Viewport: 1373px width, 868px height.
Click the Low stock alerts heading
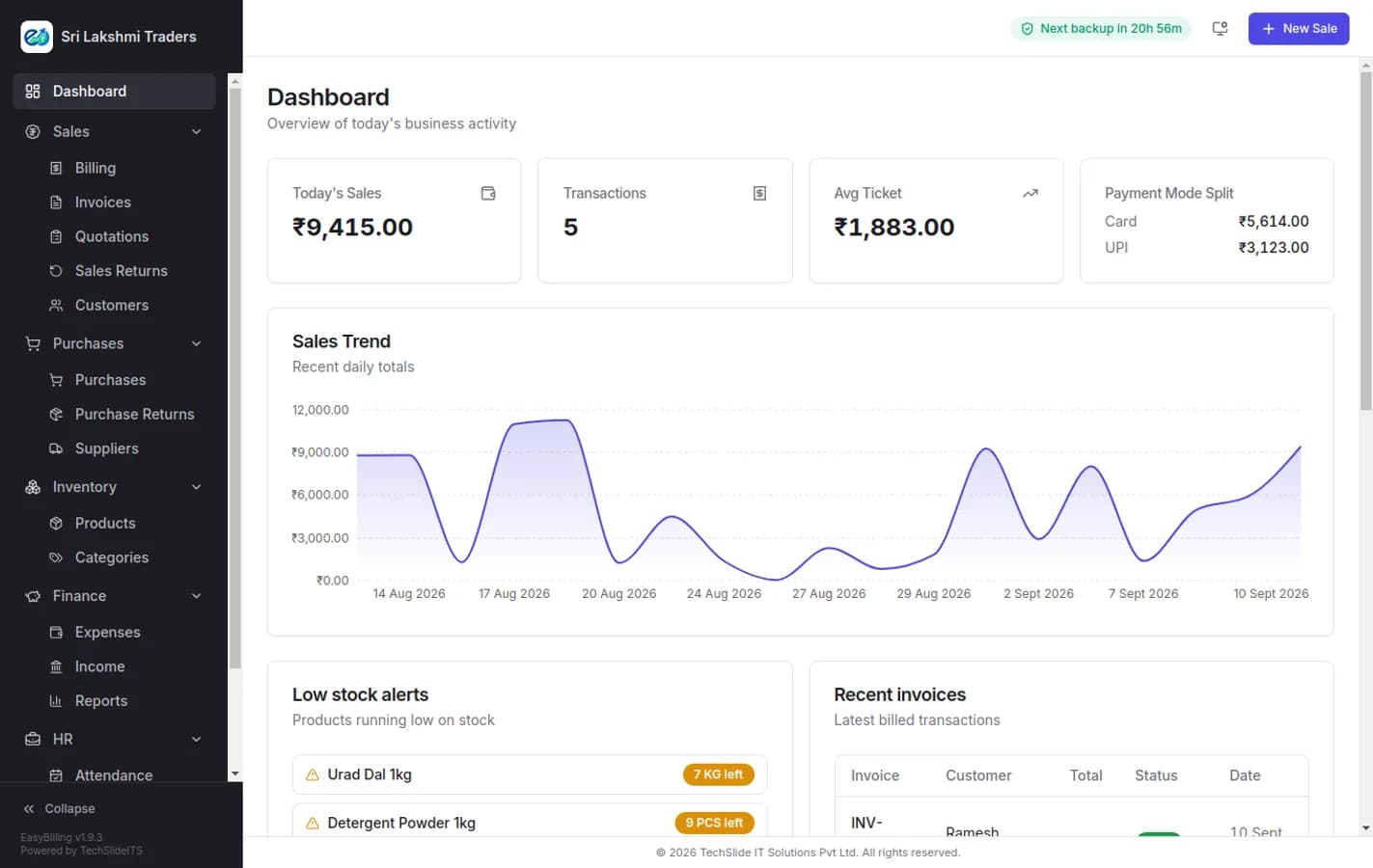pyautogui.click(x=360, y=694)
